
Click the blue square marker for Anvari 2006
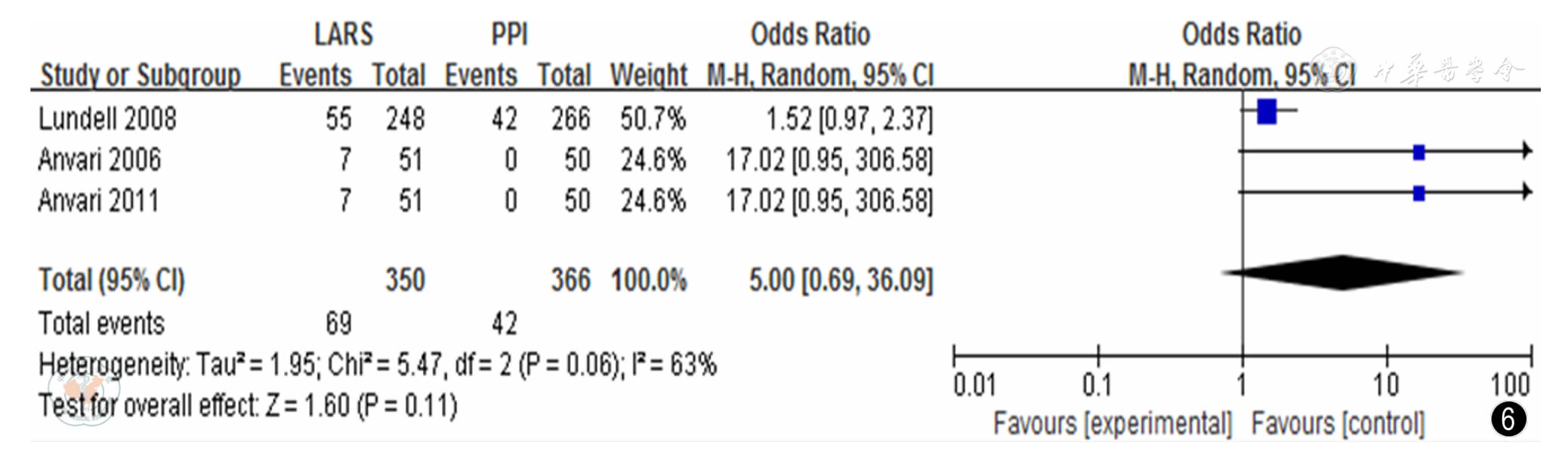[1418, 152]
